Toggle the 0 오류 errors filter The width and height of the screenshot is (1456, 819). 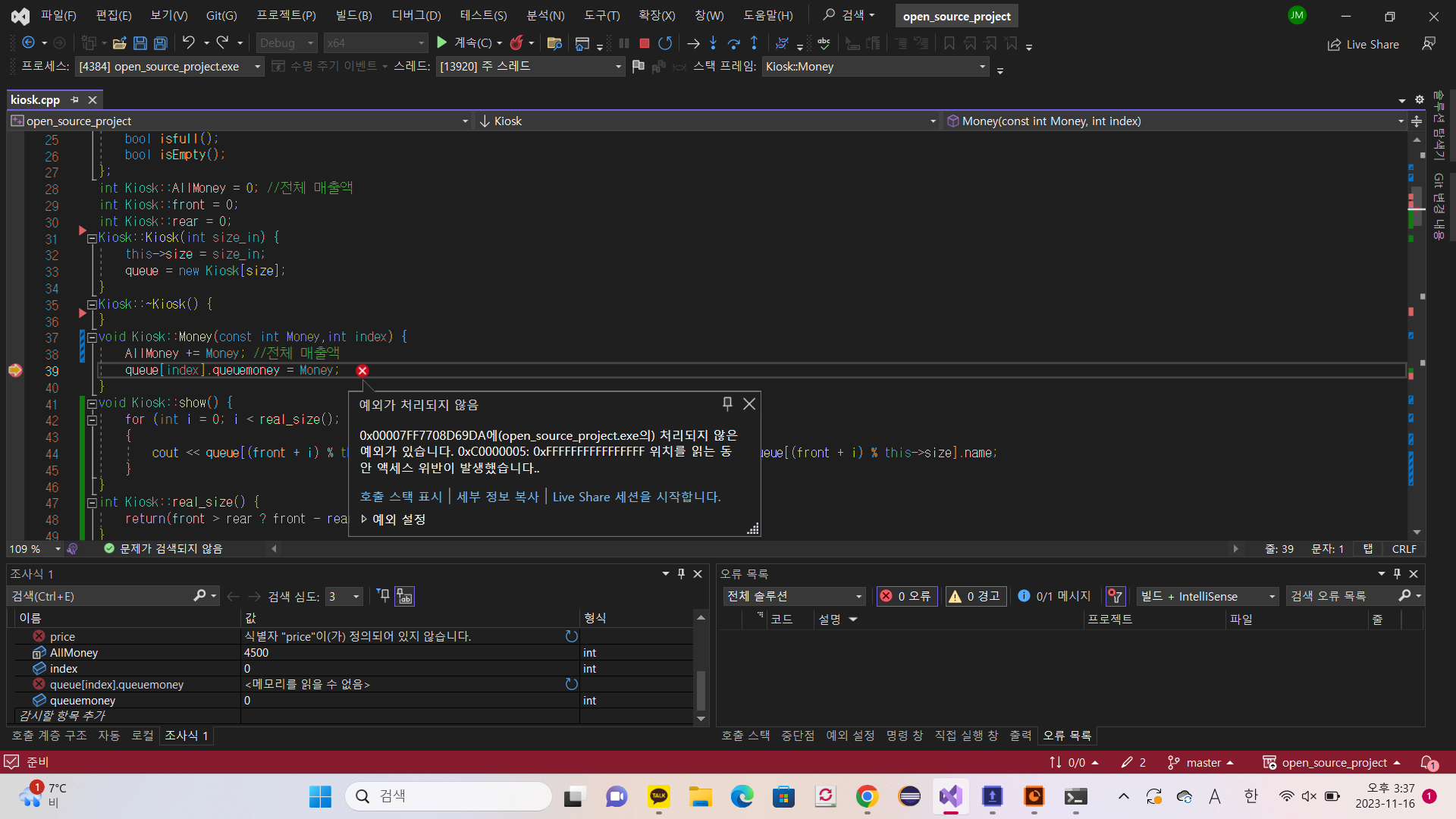pos(906,596)
